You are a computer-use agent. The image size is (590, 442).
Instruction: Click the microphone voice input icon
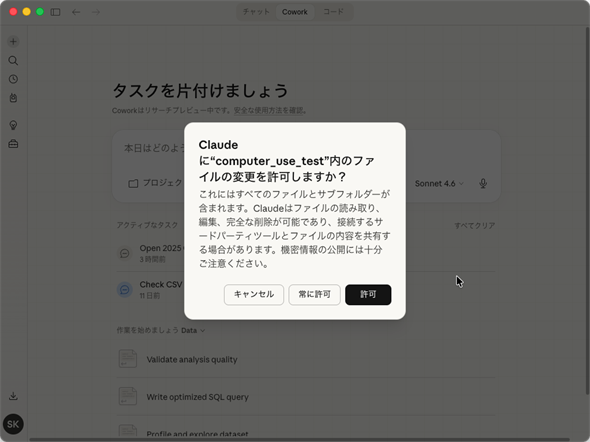tap(483, 184)
